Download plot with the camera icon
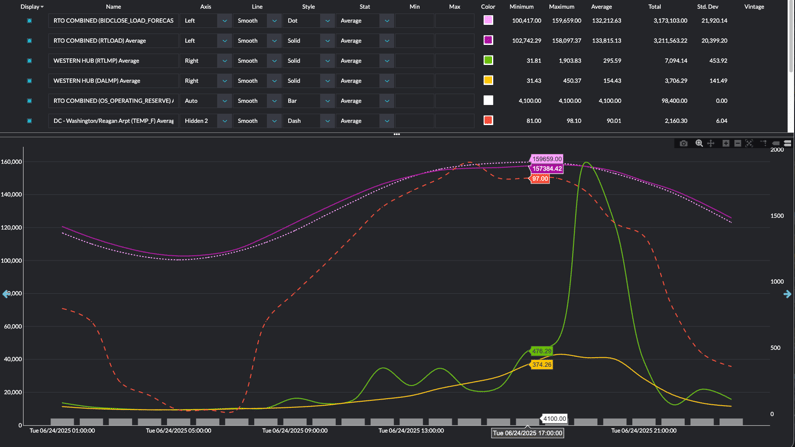The width and height of the screenshot is (795, 447). point(683,143)
